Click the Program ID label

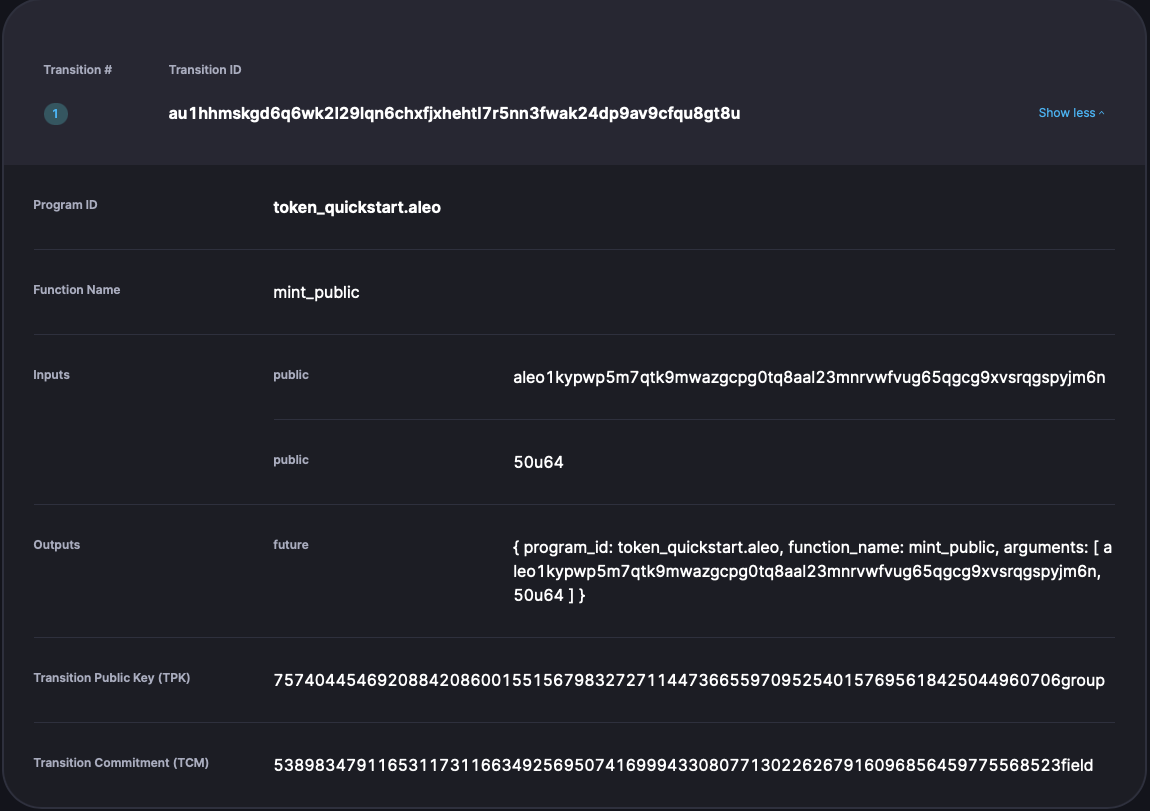(x=65, y=205)
